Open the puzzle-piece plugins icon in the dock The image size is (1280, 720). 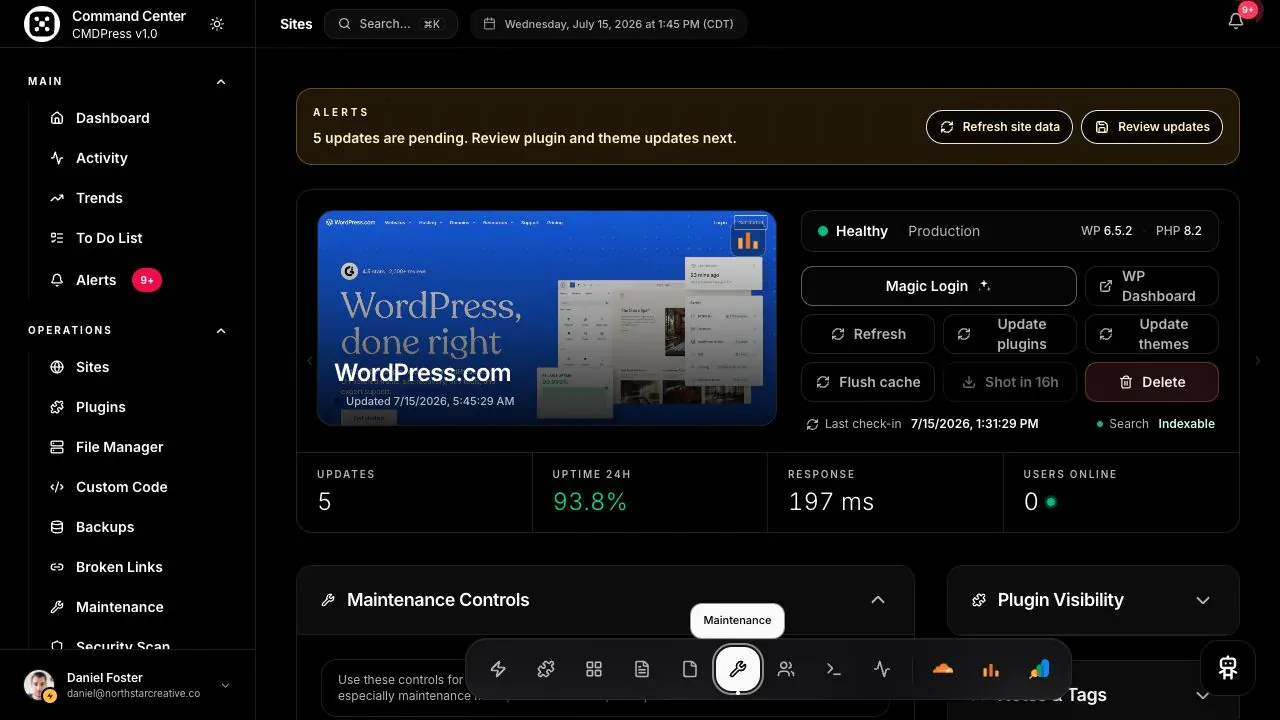pos(546,669)
